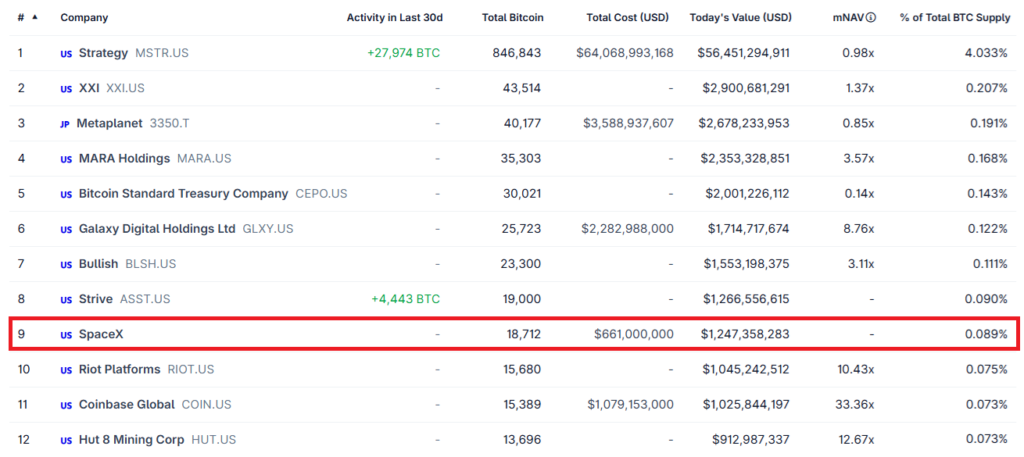
Task: Sort table by Total Bitcoin column
Action: (x=512, y=18)
